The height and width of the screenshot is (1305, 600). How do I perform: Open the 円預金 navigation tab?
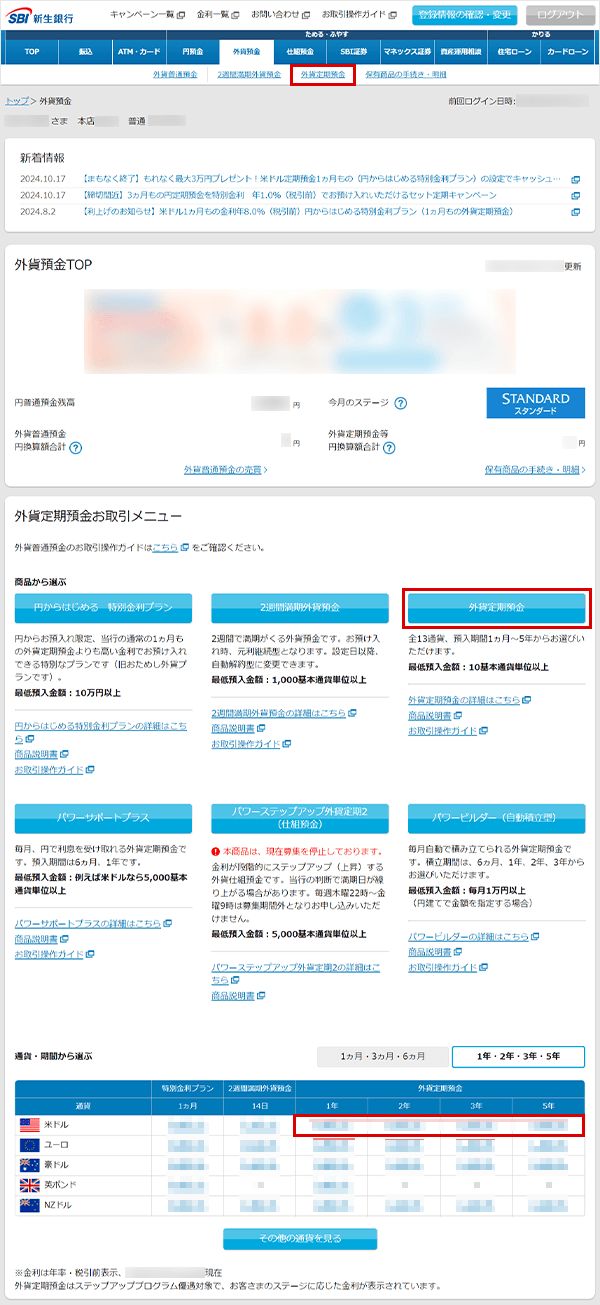click(x=193, y=50)
